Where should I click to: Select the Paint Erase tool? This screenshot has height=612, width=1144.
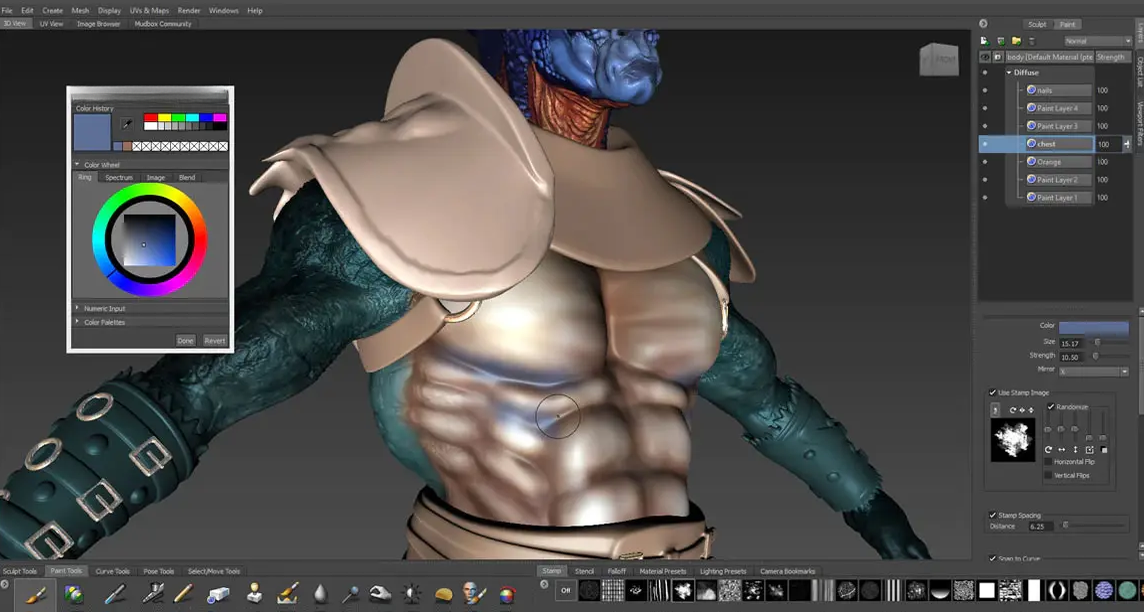(x=218, y=594)
